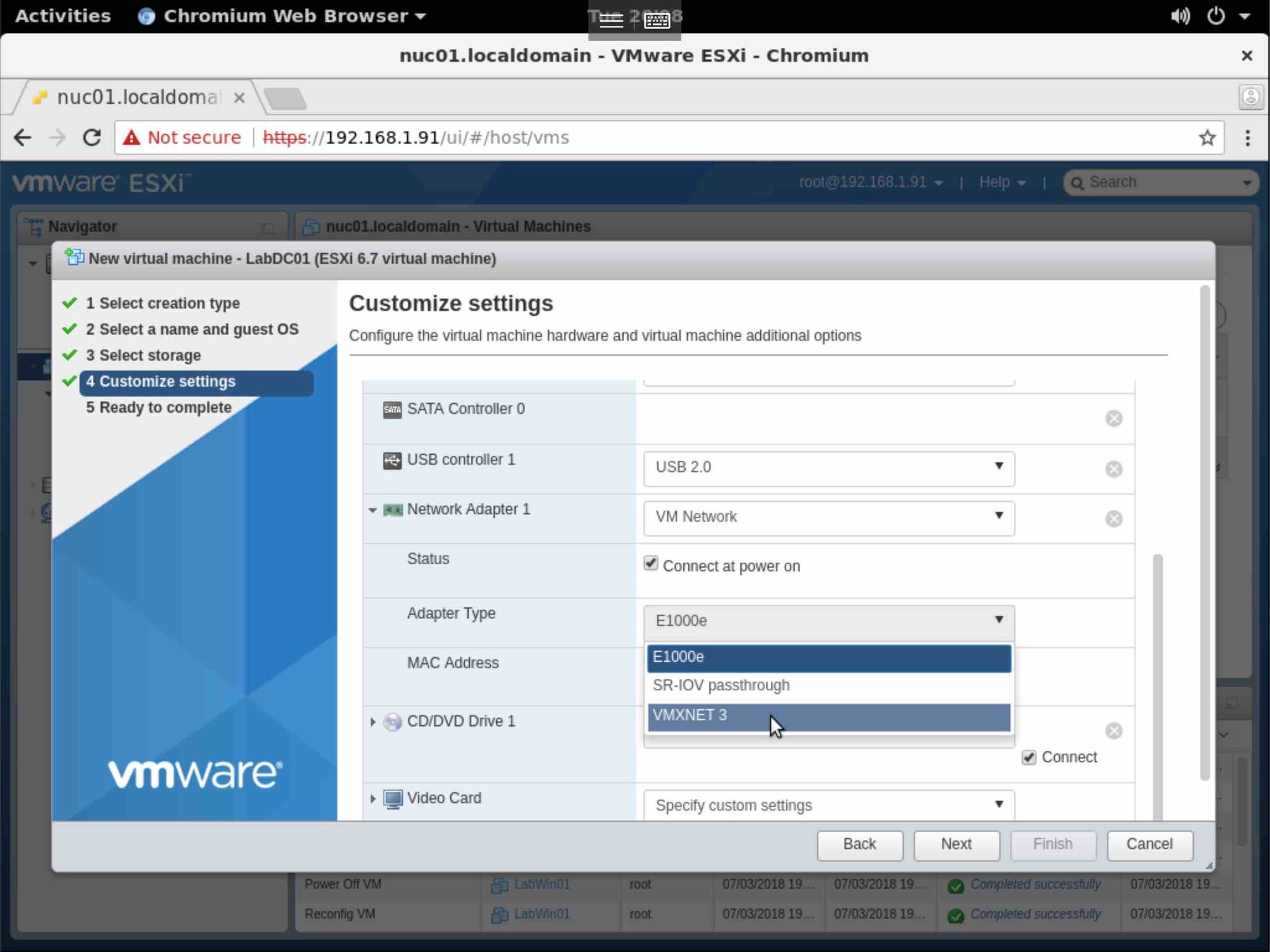
Task: Toggle Connect at power on checkbox
Action: click(650, 563)
